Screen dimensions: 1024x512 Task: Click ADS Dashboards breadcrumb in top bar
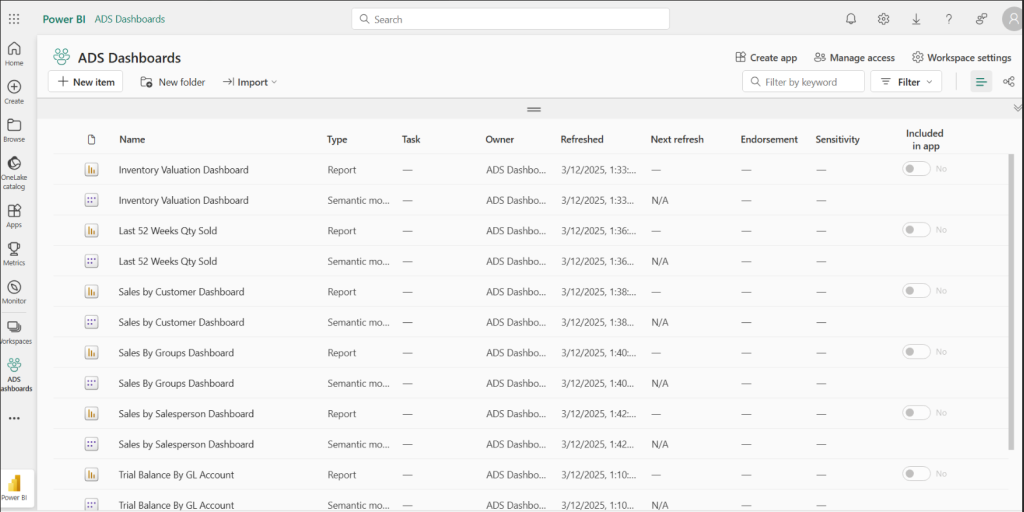coord(130,19)
